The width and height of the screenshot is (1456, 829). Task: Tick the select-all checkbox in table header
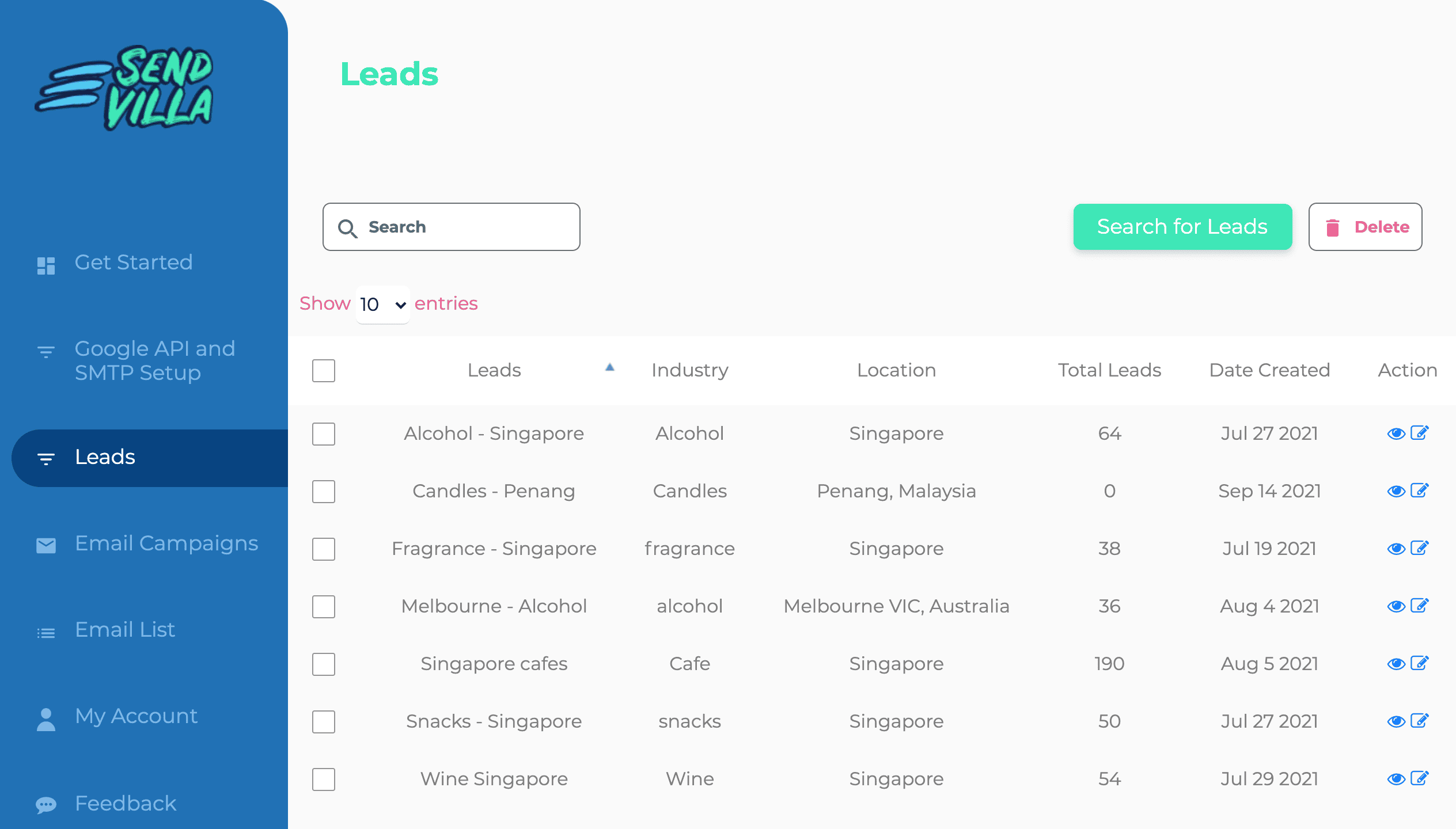(324, 371)
